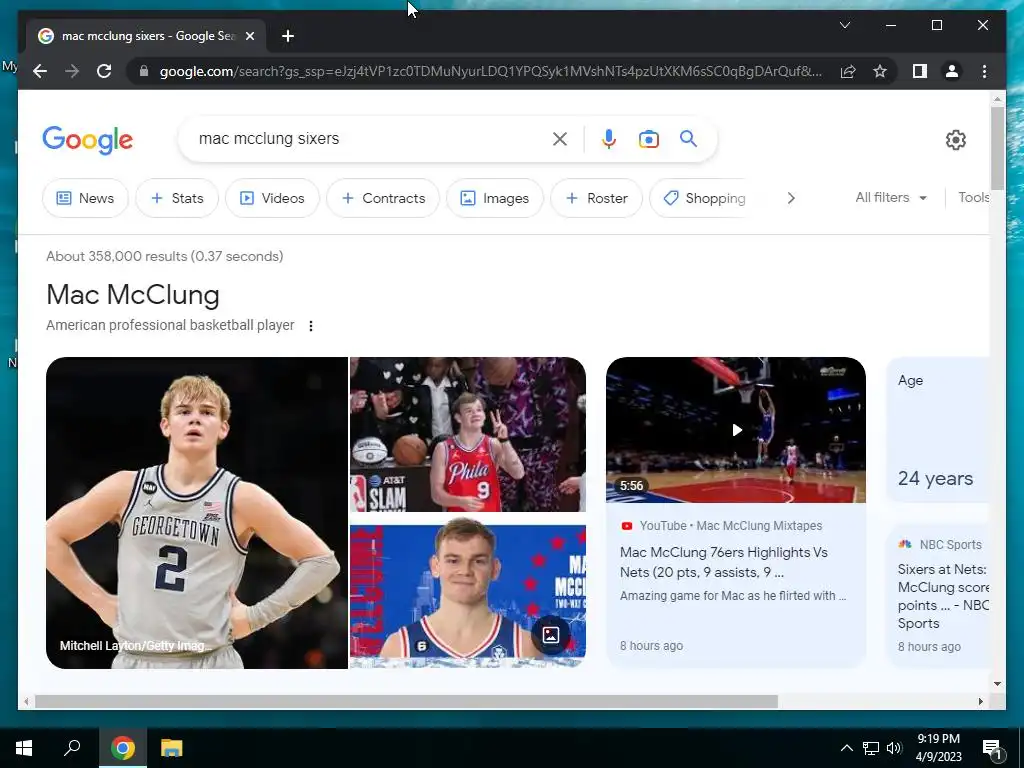Open Chrome side panel
1024x768 pixels.
[x=920, y=71]
